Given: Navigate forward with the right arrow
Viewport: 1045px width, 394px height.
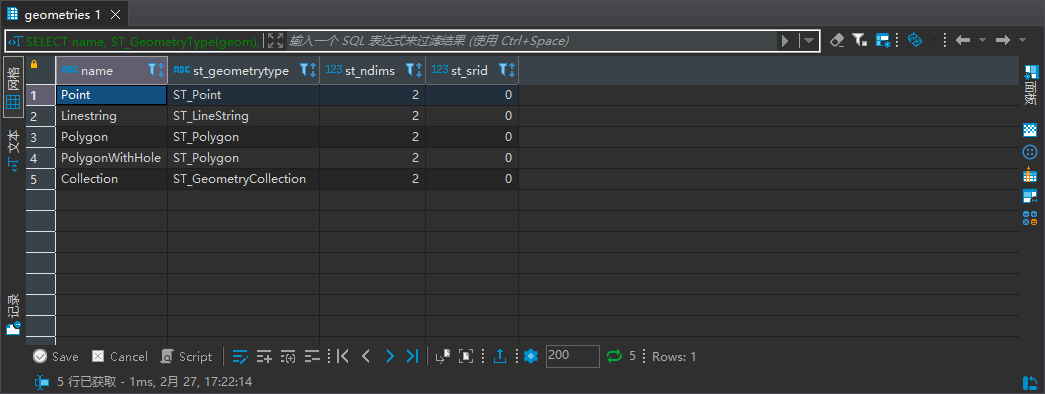Looking at the screenshot, I should click(x=1002, y=41).
